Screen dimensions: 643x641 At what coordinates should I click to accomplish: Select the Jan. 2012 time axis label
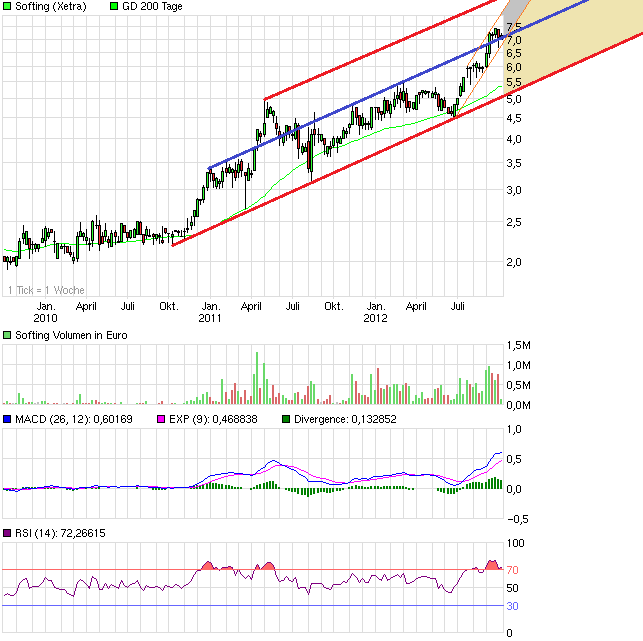pos(375,311)
